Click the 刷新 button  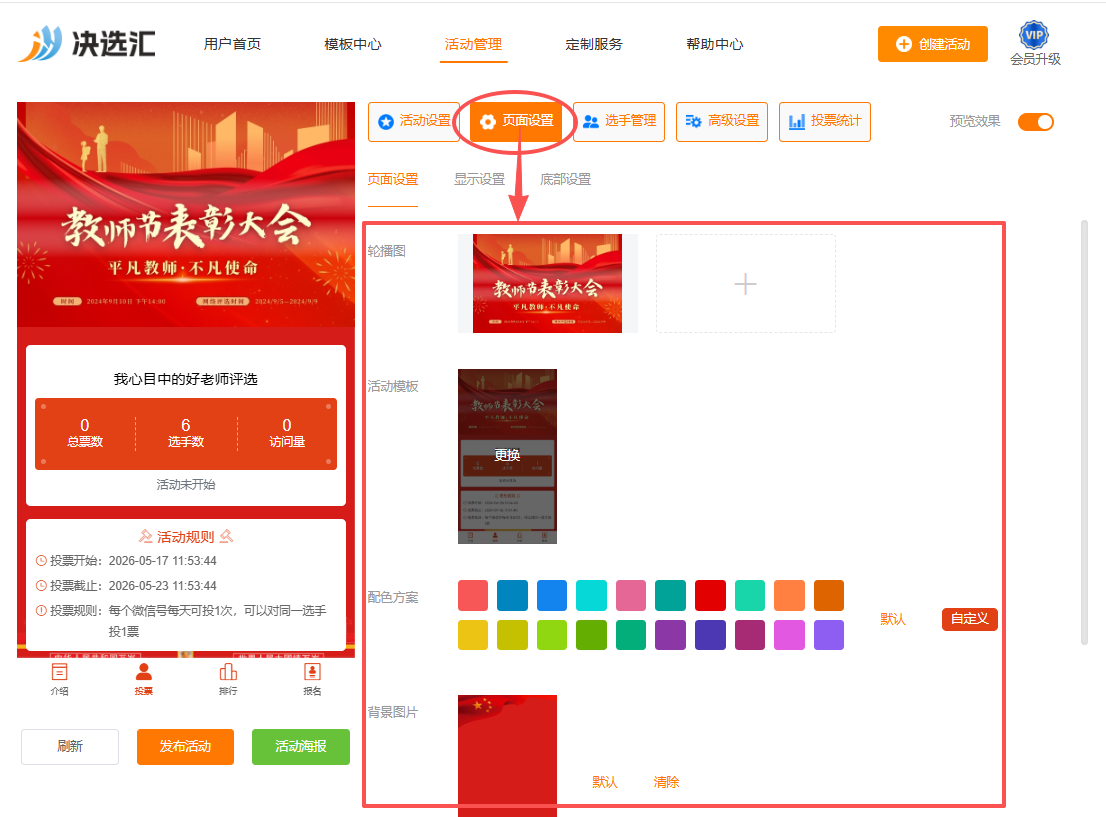tap(70, 746)
